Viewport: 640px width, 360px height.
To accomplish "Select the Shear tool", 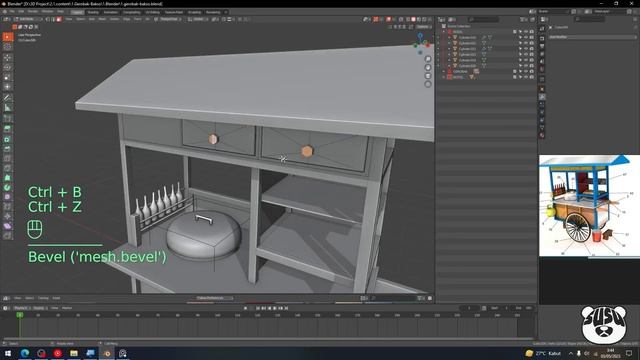I will click(x=8, y=226).
